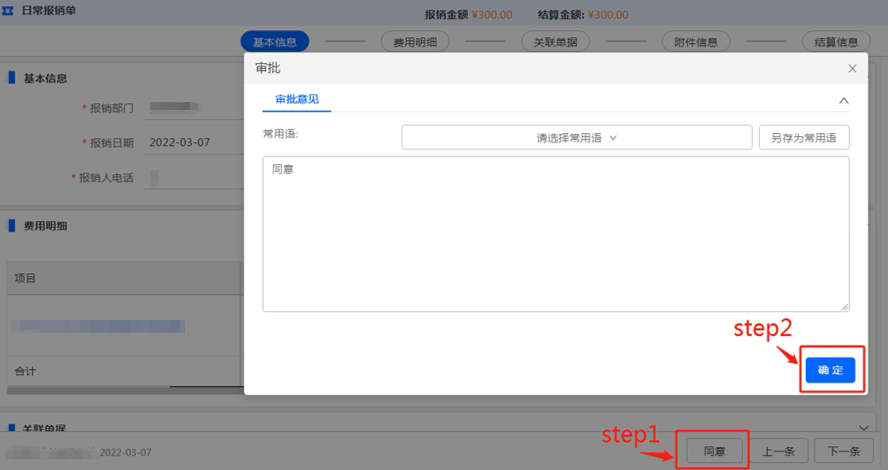Viewport: 888px width, 470px height.
Task: Click the 报销日期 field showing 2022-03-07
Action: tap(180, 142)
